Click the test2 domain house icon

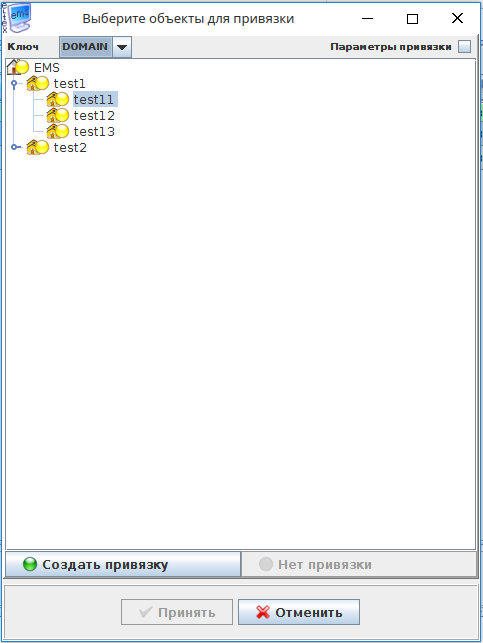click(x=37, y=147)
